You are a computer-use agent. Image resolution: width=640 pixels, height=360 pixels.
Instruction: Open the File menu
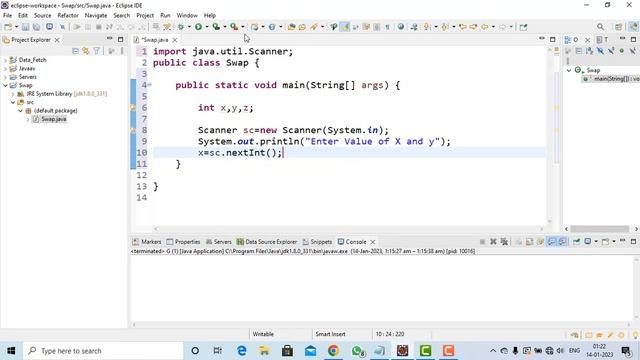[7, 15]
